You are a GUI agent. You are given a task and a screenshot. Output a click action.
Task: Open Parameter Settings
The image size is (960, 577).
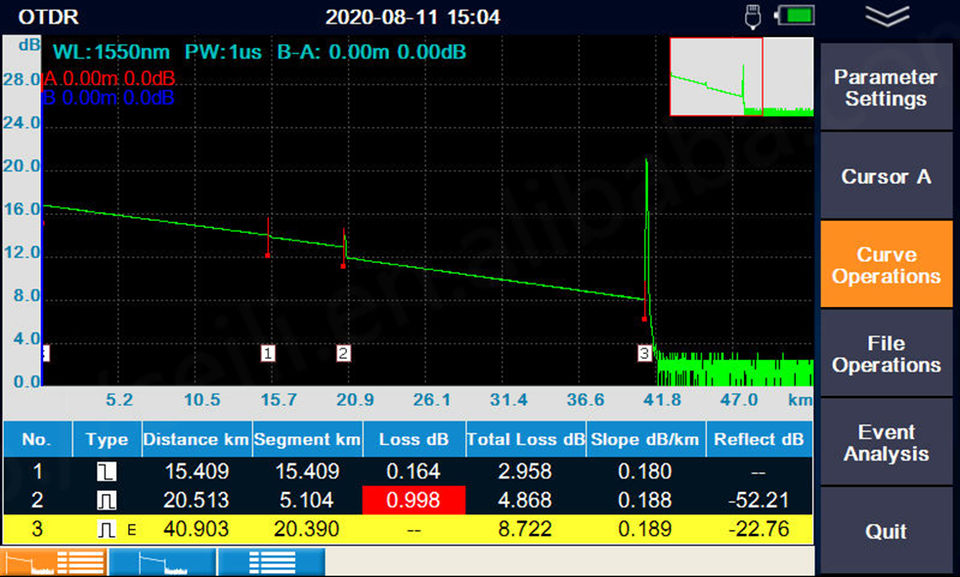click(x=886, y=88)
